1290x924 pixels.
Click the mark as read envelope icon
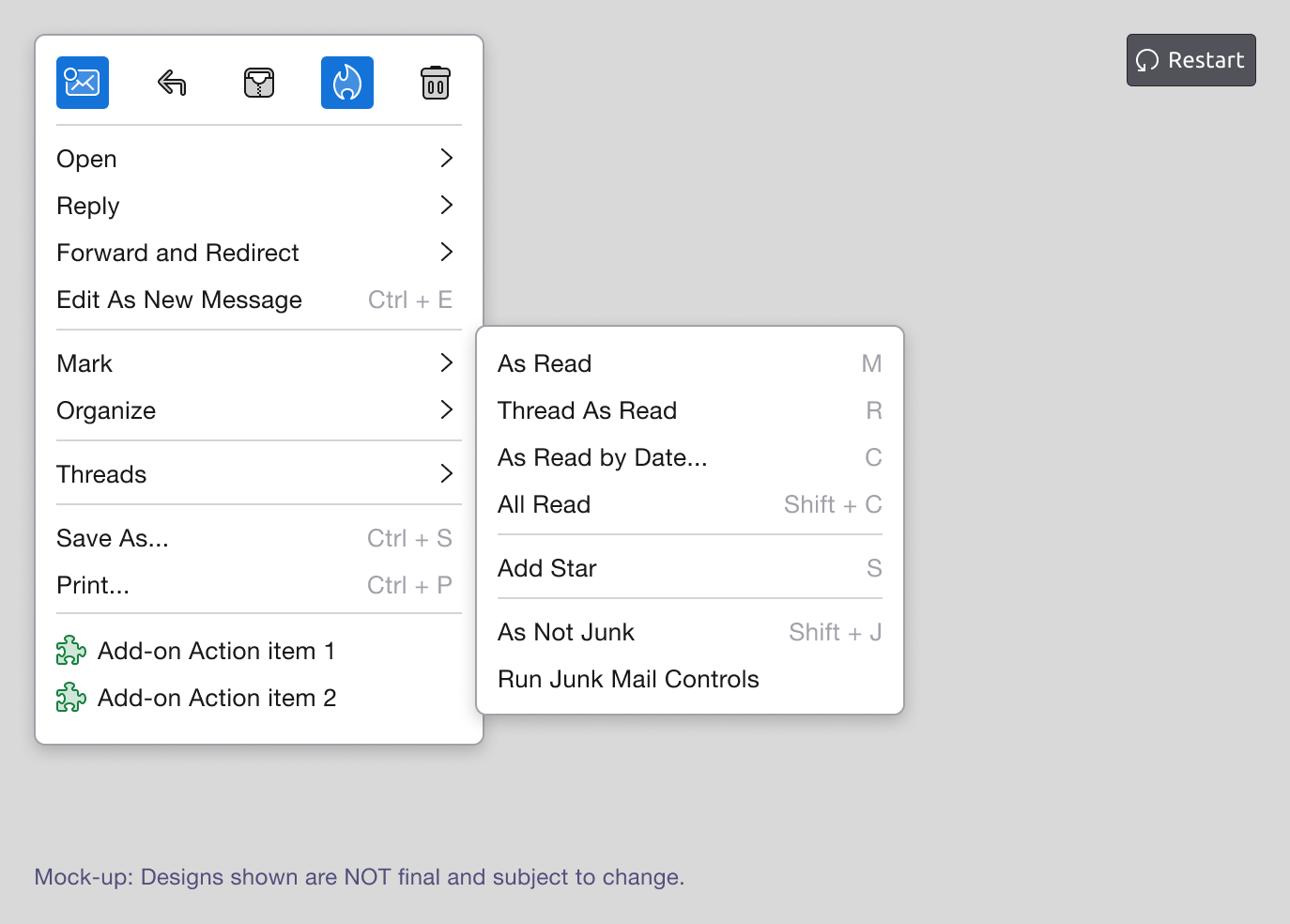pyautogui.click(x=83, y=83)
